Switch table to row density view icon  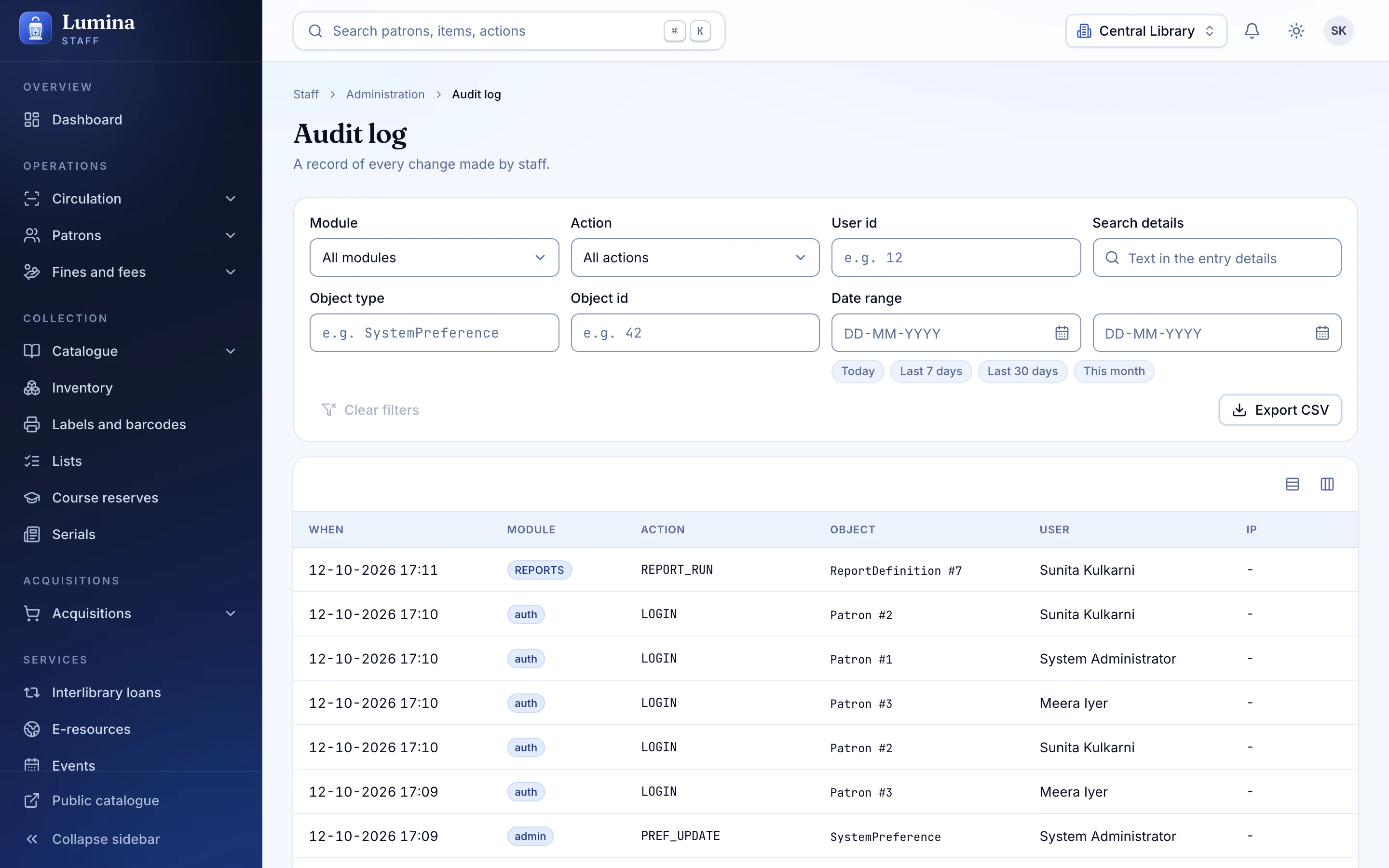click(1292, 484)
